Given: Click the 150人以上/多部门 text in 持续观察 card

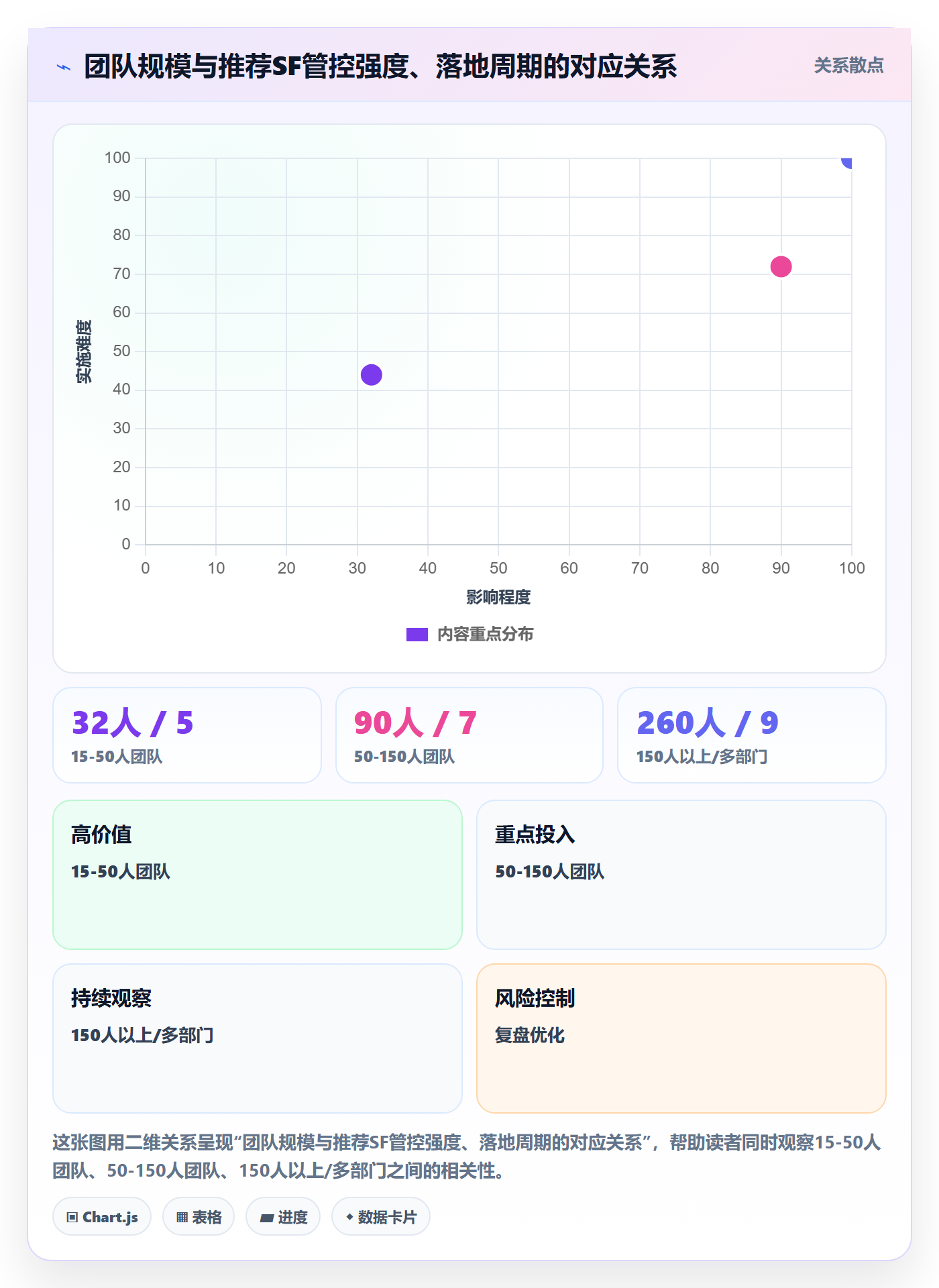Looking at the screenshot, I should point(142,1035).
